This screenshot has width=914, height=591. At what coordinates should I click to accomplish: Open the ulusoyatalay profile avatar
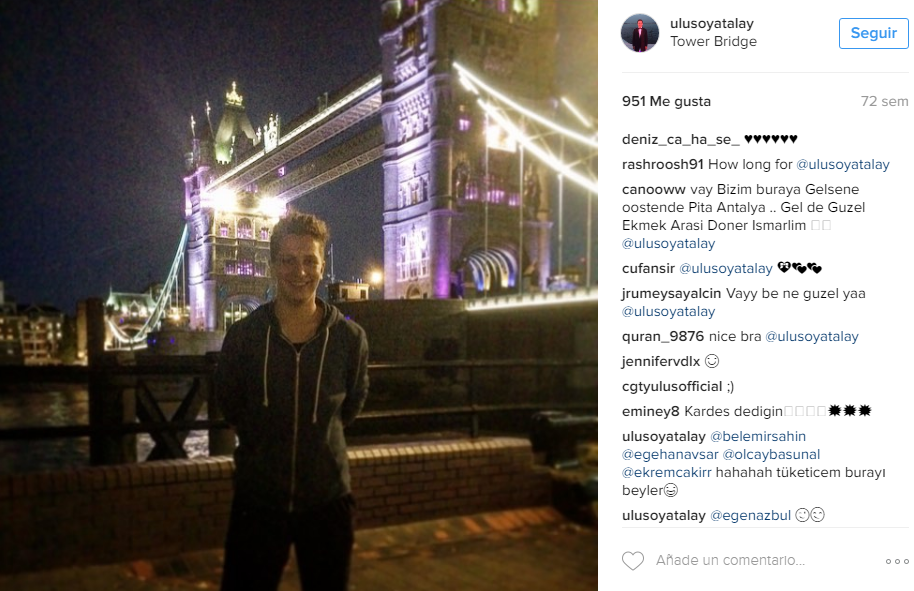click(x=639, y=33)
